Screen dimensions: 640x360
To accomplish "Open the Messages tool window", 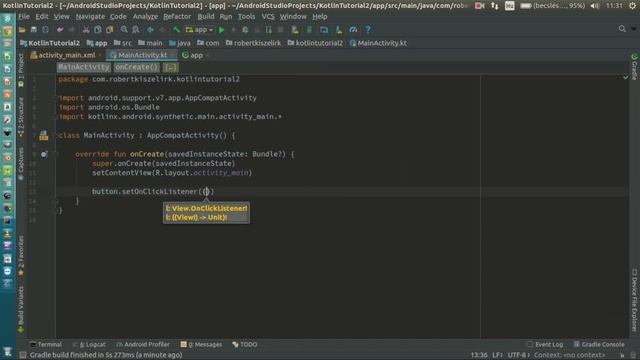I will [201, 344].
